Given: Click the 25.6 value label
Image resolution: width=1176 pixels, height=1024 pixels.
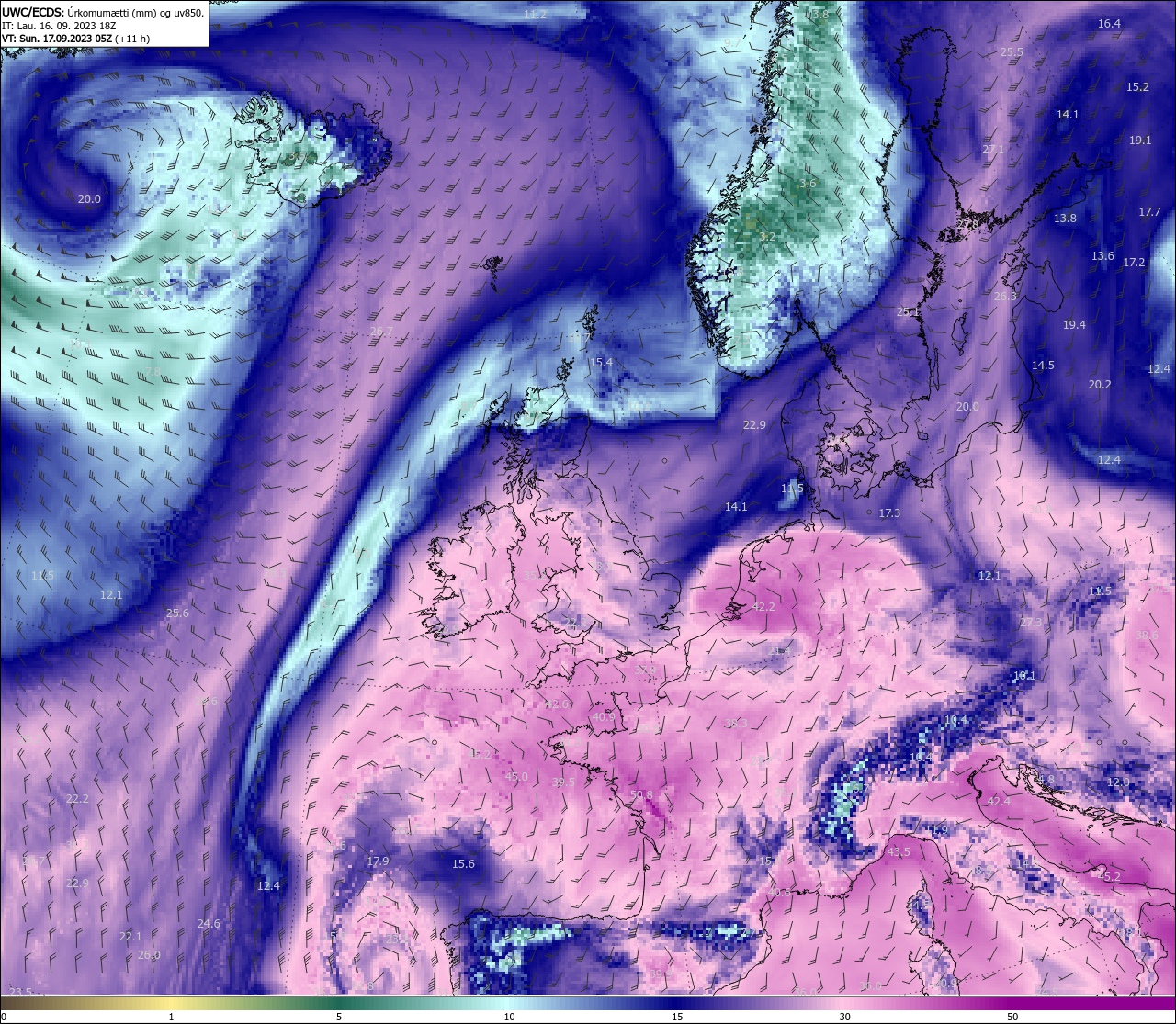Looking at the screenshot, I should click(177, 613).
